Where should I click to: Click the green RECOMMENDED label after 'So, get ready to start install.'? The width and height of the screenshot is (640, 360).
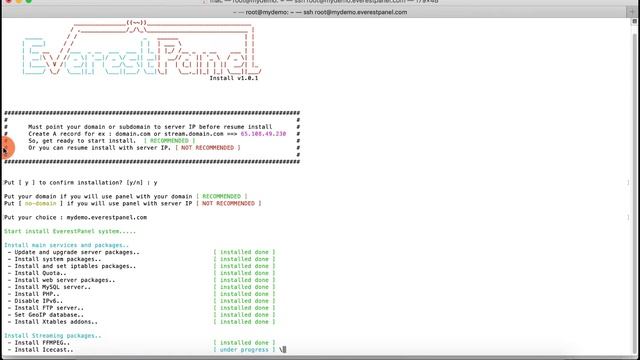(169, 141)
